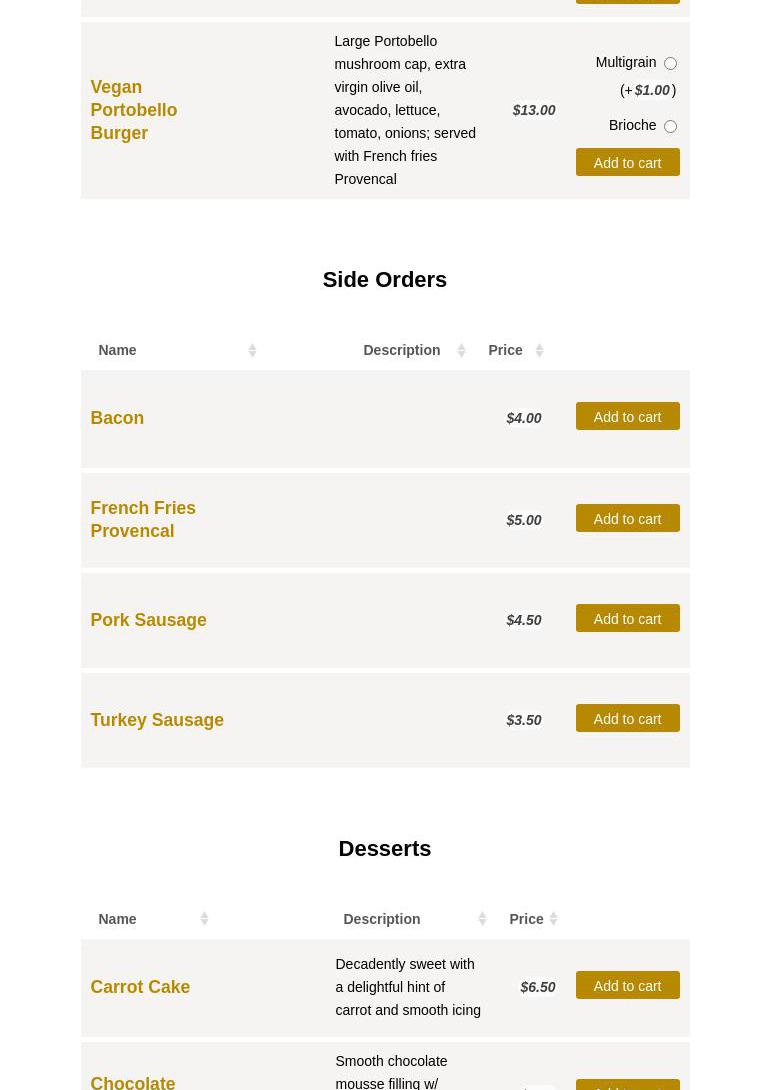Open the Turkey Sausage link
The width and height of the screenshot is (770, 1090).
157,720
